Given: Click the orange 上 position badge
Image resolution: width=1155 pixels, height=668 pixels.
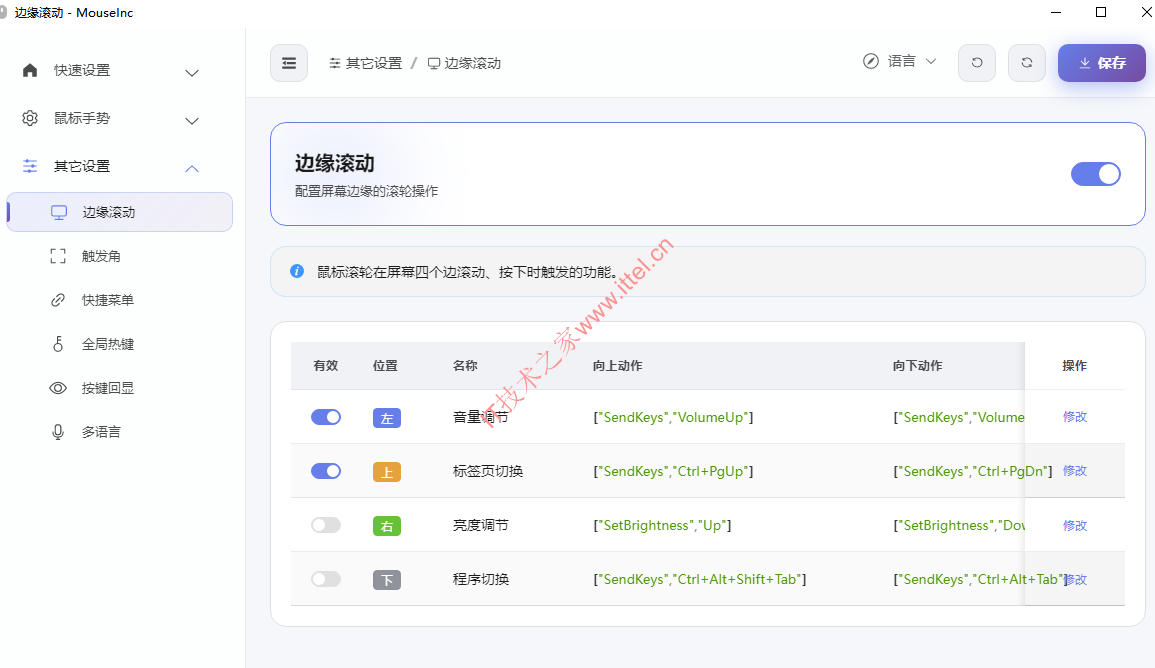Looking at the screenshot, I should [x=387, y=472].
